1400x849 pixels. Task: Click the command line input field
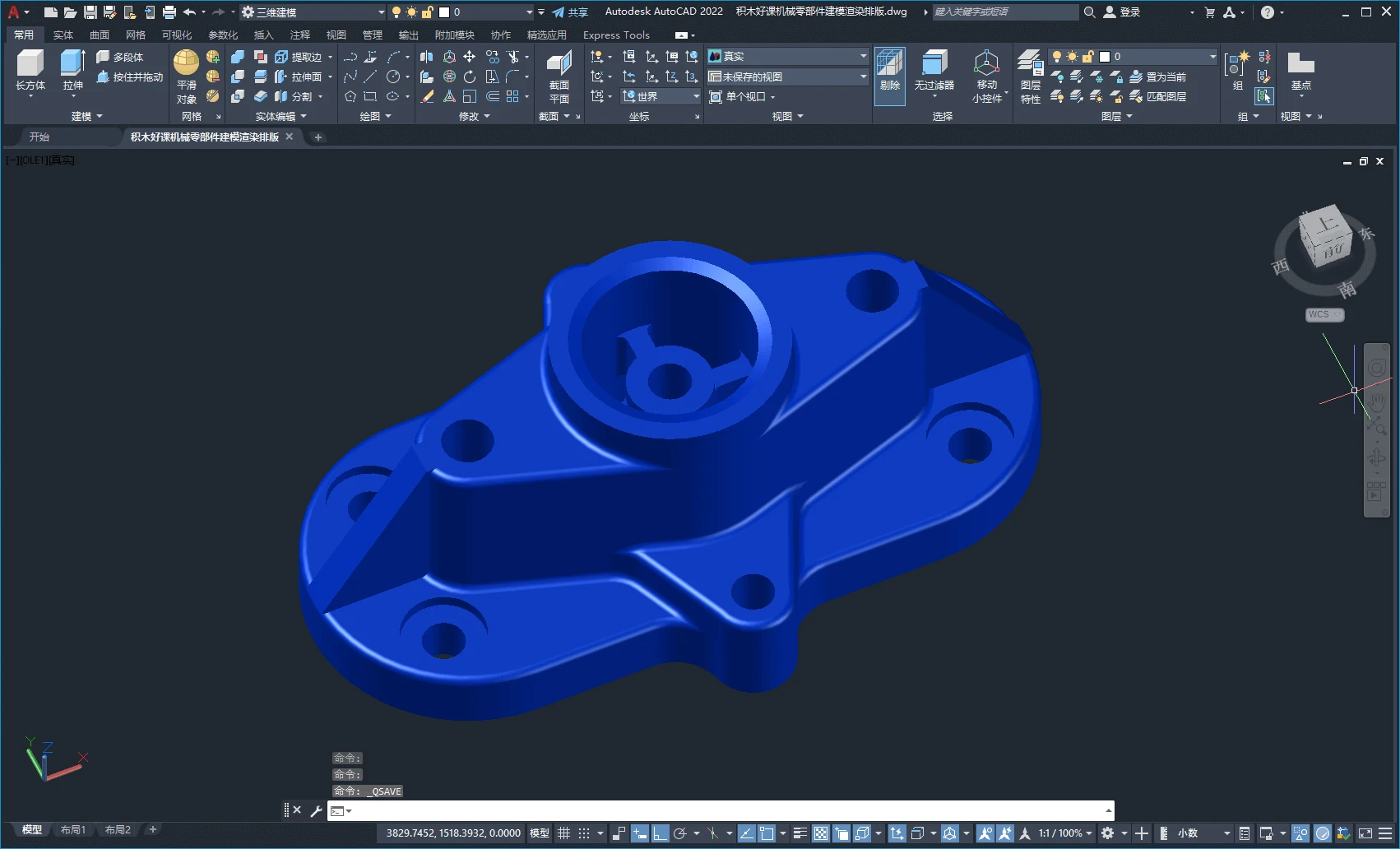(x=724, y=811)
